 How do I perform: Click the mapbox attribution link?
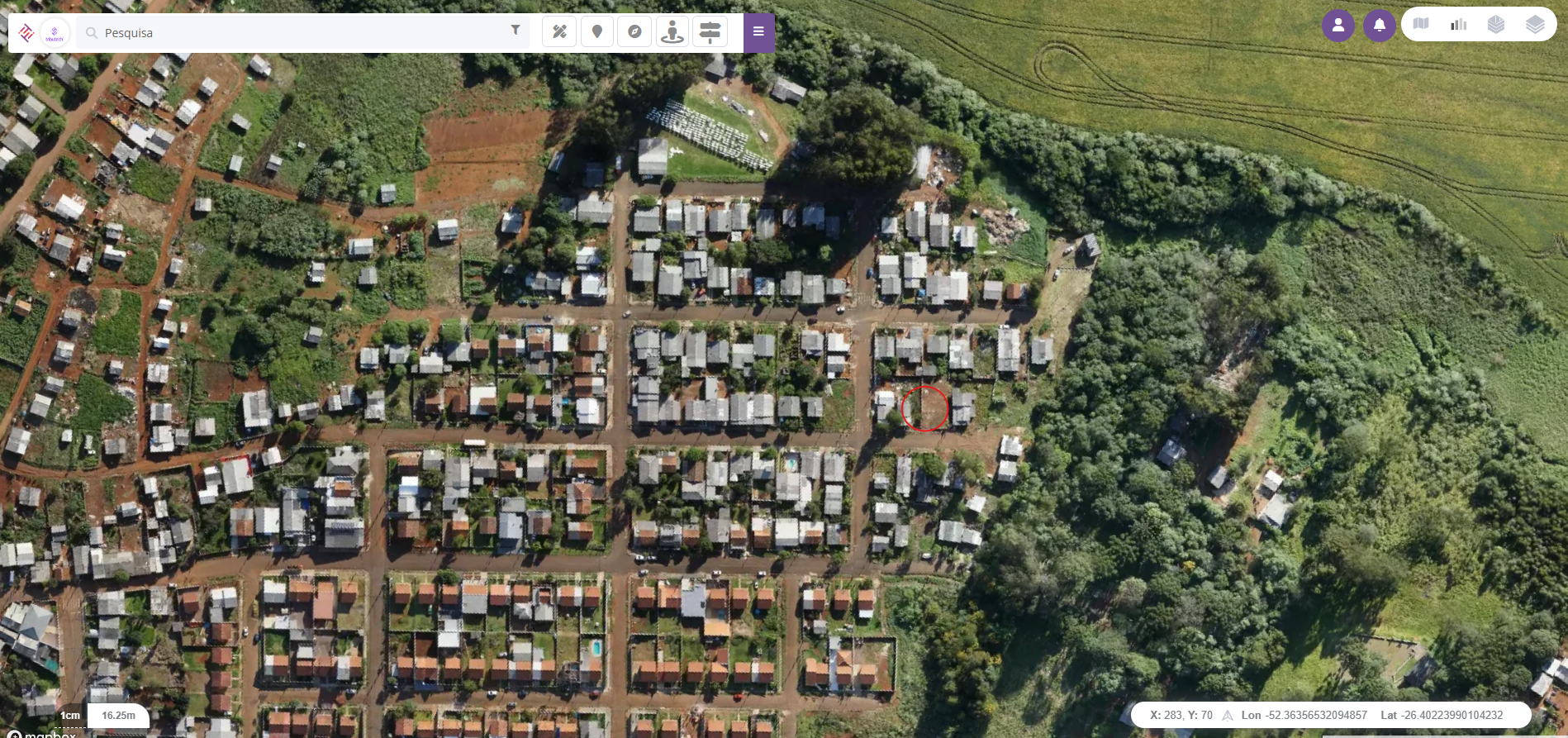point(41,734)
